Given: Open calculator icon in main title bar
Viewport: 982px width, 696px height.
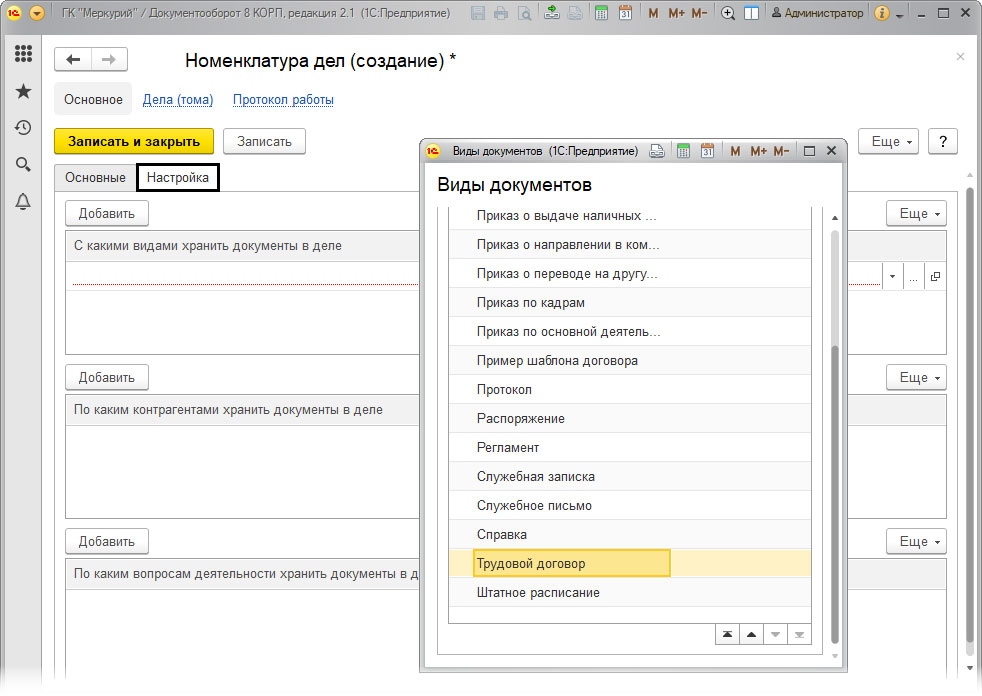Looking at the screenshot, I should (601, 13).
